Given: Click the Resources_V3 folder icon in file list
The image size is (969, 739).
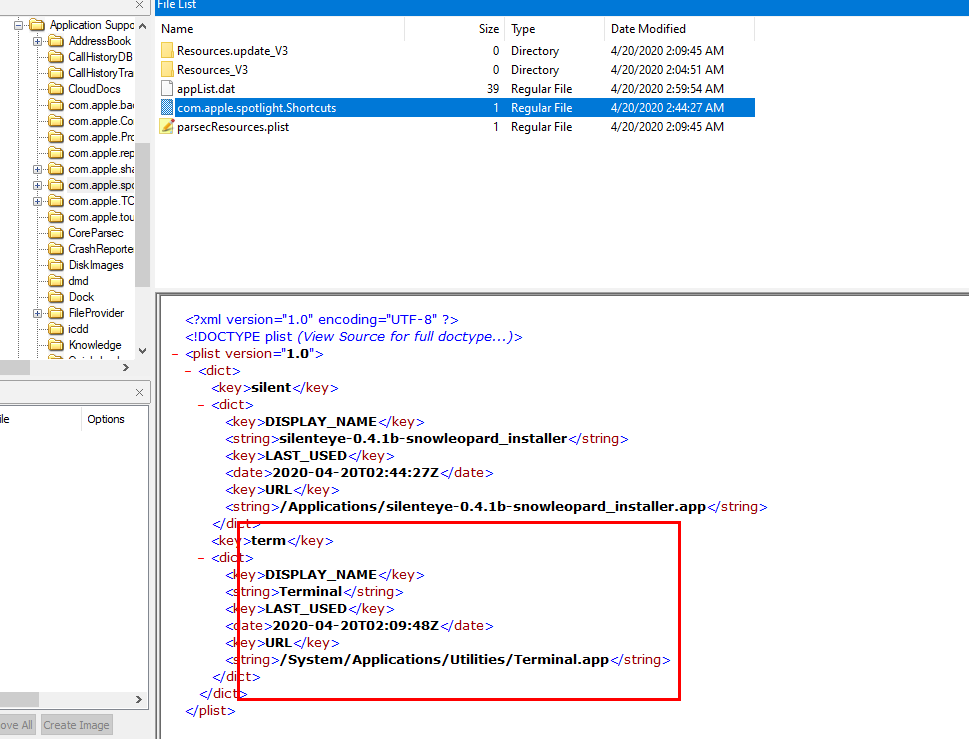Looking at the screenshot, I should 167,70.
